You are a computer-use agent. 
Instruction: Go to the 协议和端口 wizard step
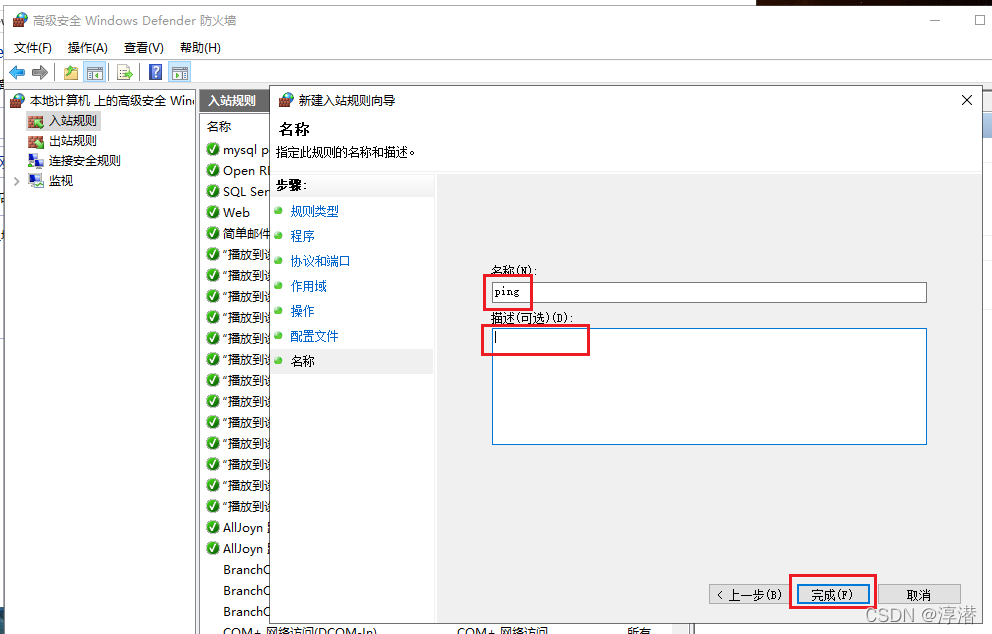tap(320, 261)
